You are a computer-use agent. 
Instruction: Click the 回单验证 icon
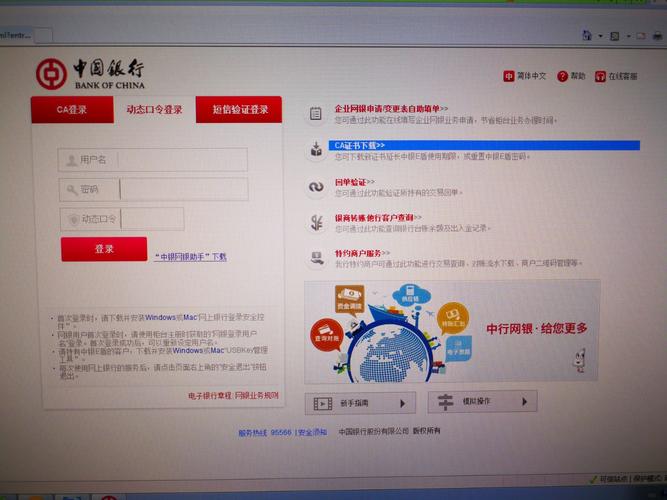tap(316, 186)
